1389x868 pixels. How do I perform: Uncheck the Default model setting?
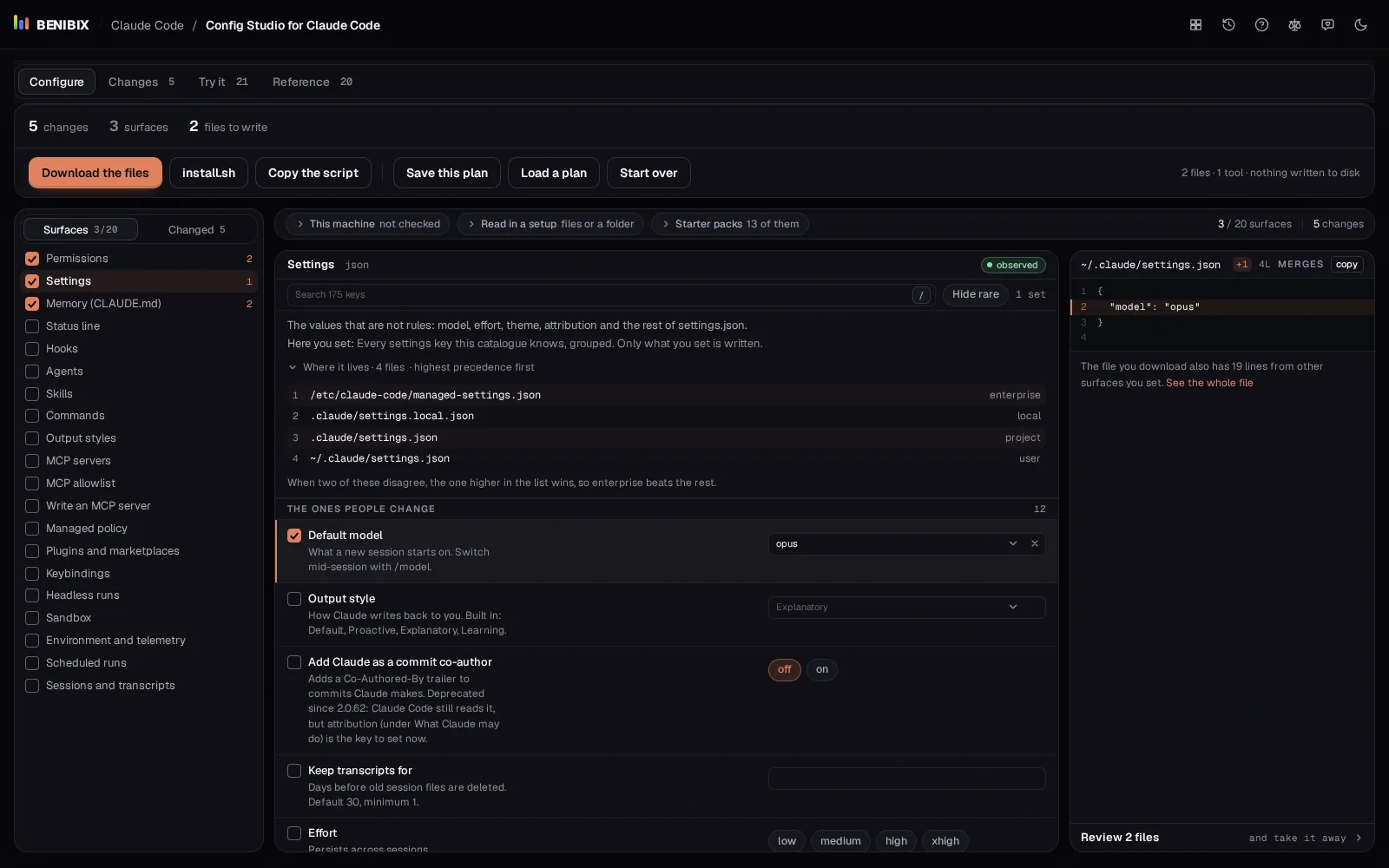click(x=294, y=536)
